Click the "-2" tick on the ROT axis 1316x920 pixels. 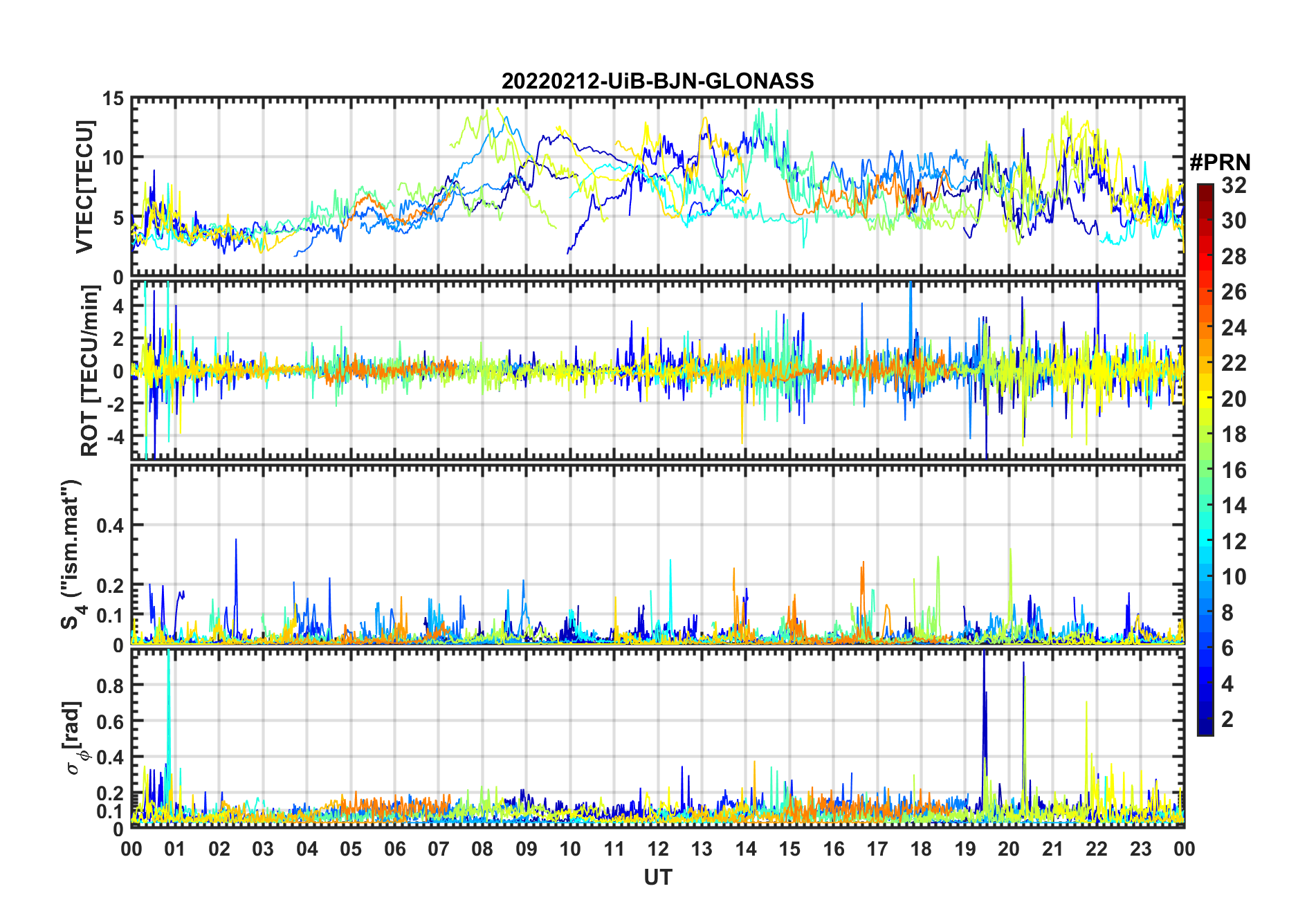tap(114, 404)
